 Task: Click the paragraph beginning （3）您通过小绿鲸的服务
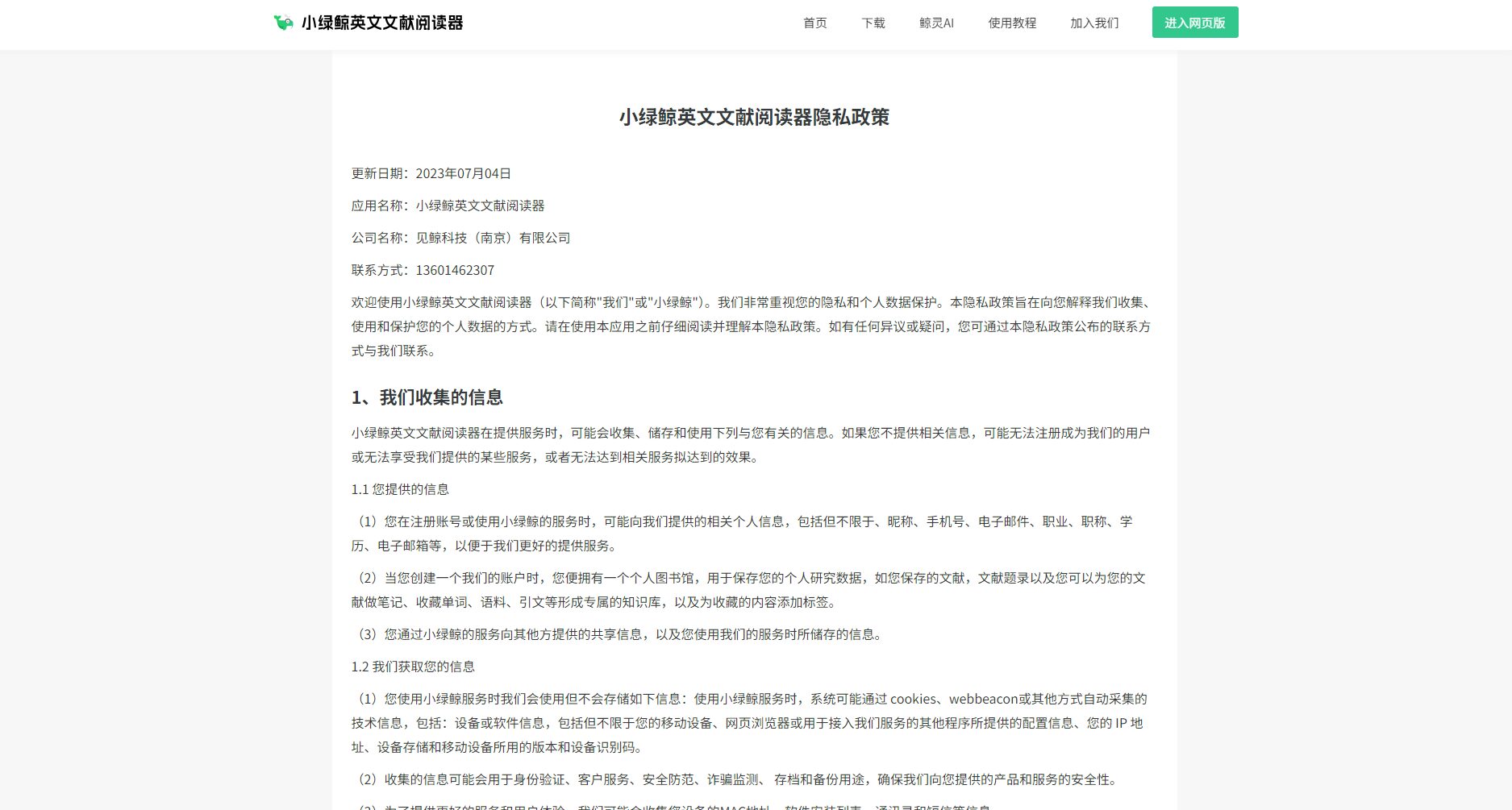[x=619, y=634]
